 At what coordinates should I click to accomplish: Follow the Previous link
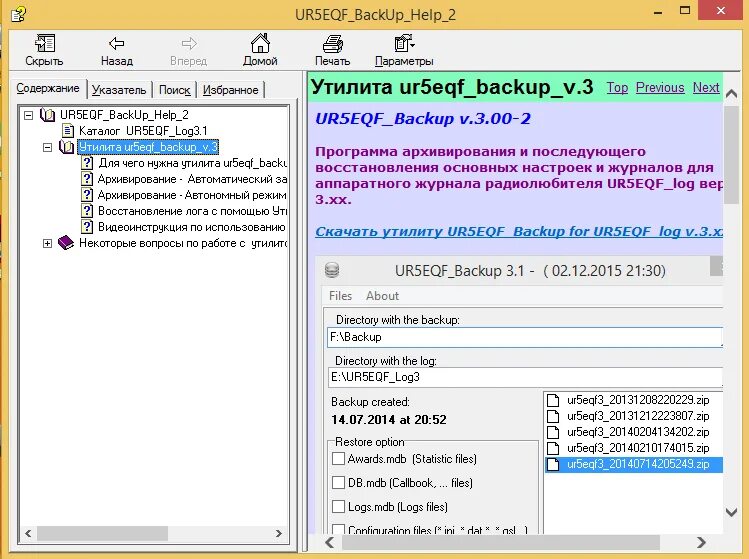coord(660,87)
